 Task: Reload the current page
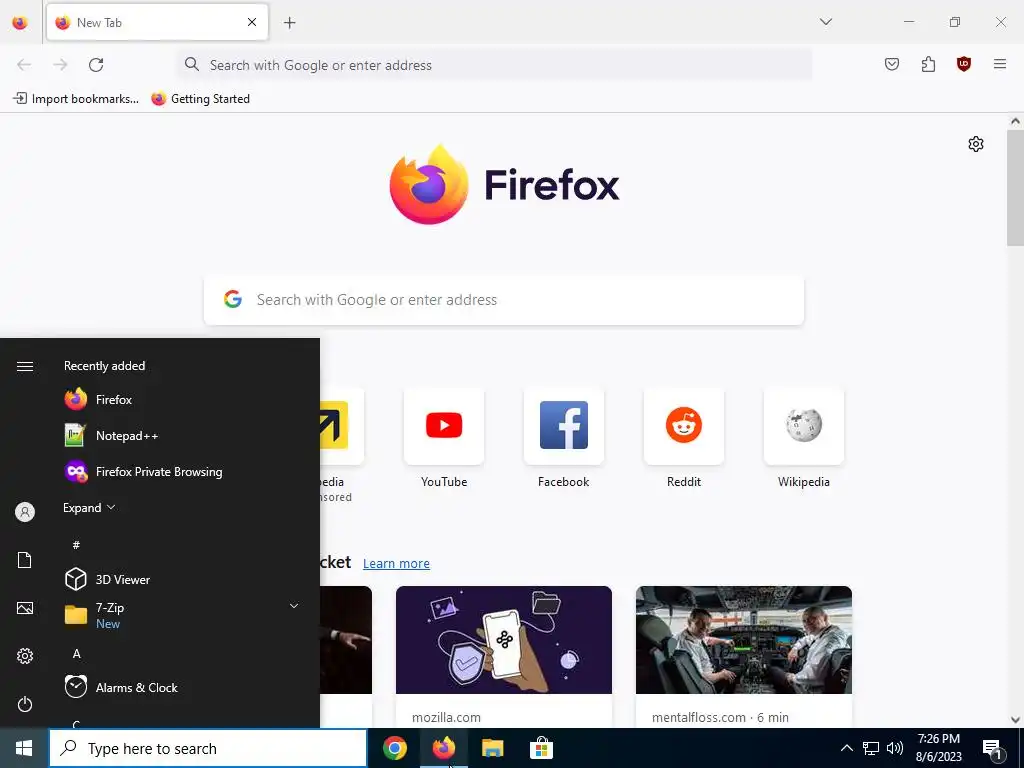pos(96,65)
